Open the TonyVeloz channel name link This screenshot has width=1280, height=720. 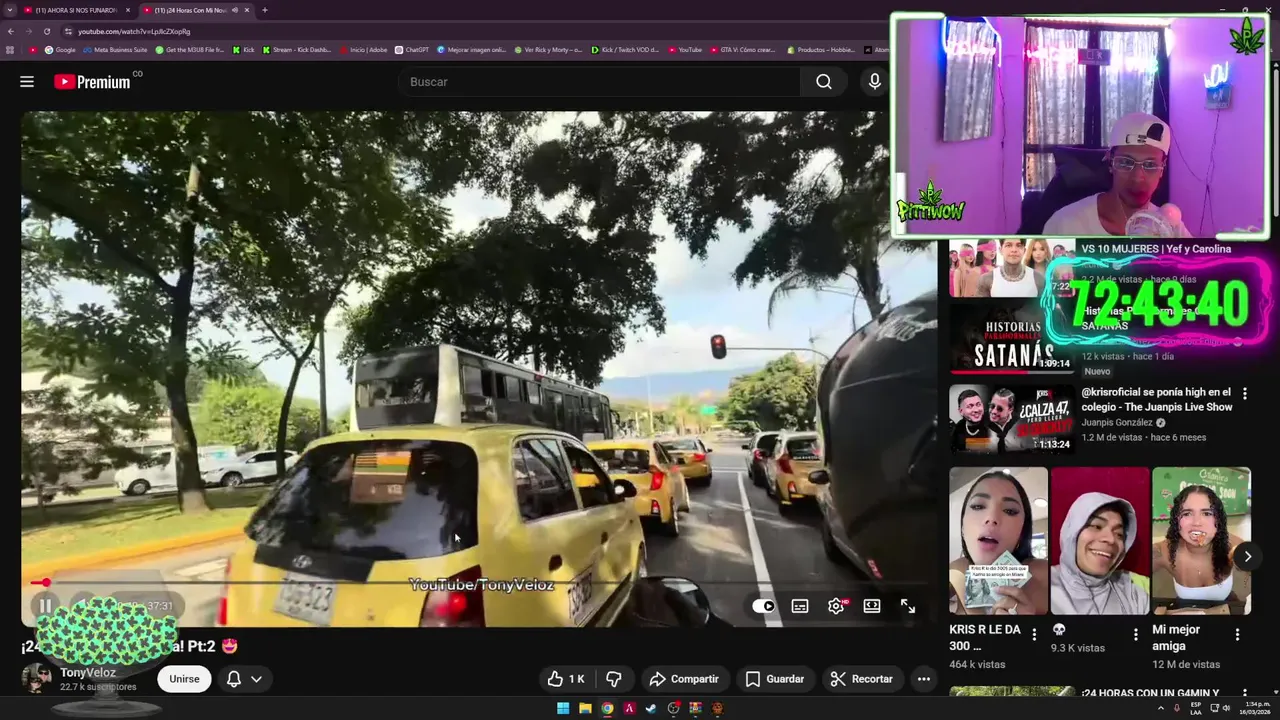point(88,673)
